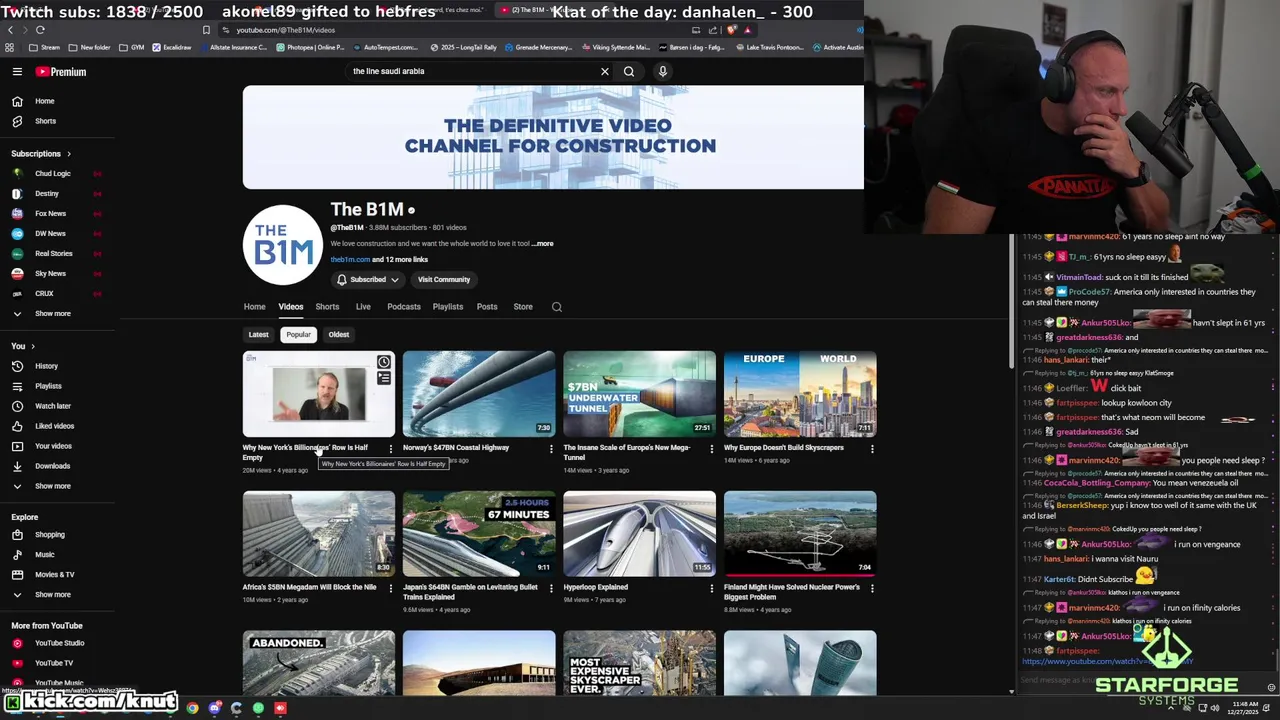Reload the page in the browser
Viewport: 1280px width, 720px height.
pos(40,30)
